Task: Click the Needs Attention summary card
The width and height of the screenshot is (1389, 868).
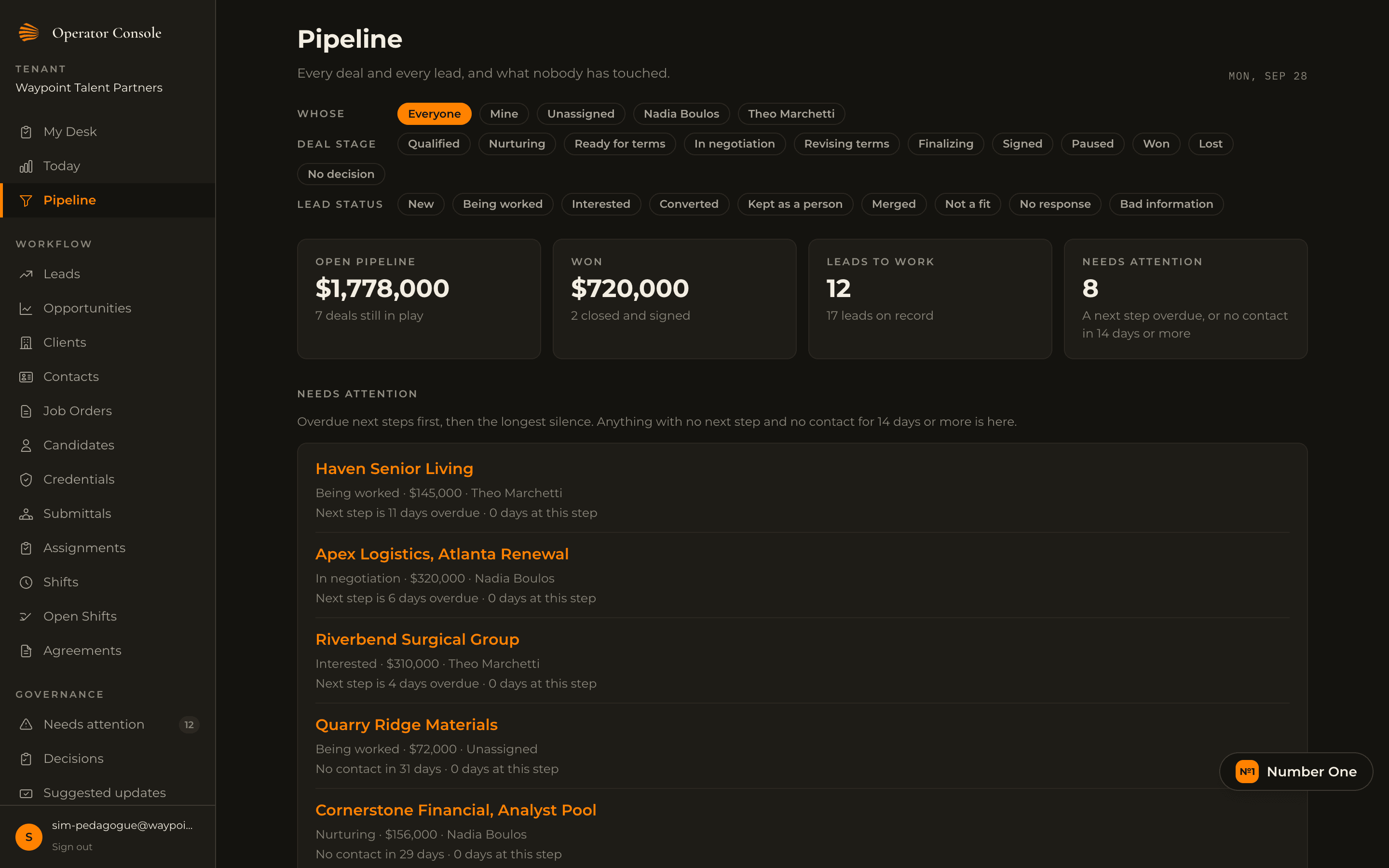Action: point(1185,299)
